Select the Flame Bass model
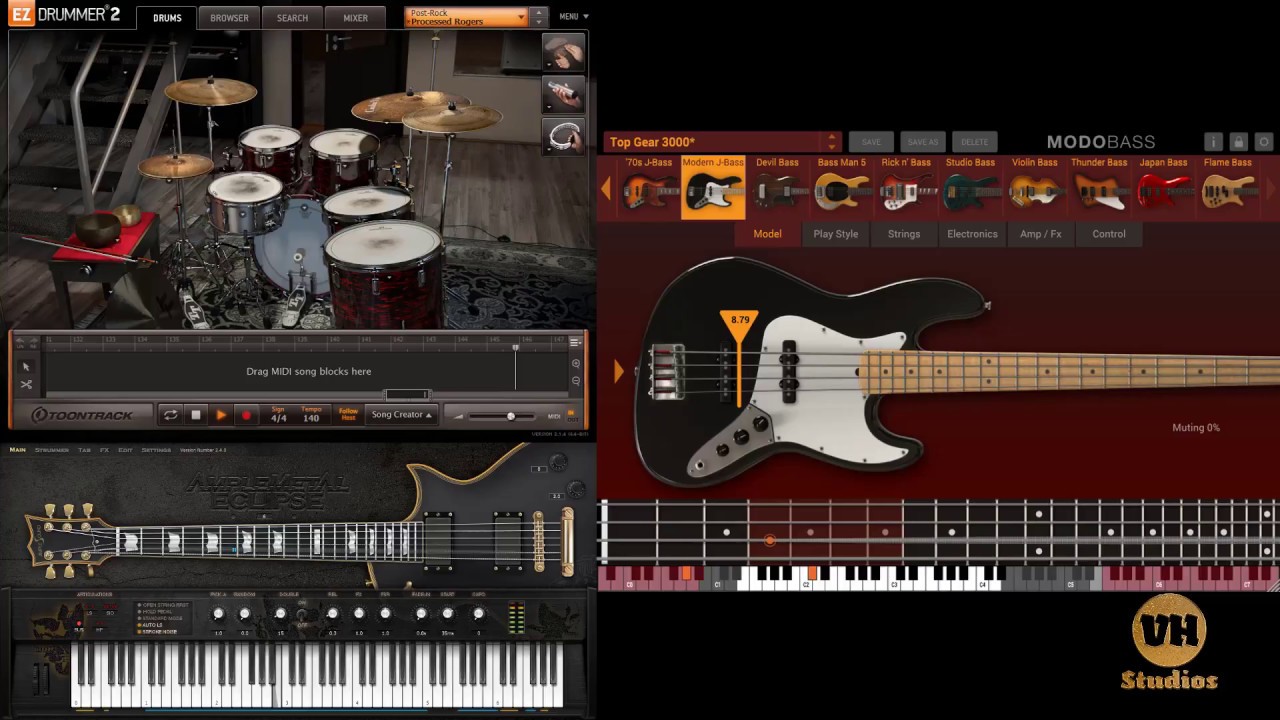The height and width of the screenshot is (720, 1280). point(1227,187)
